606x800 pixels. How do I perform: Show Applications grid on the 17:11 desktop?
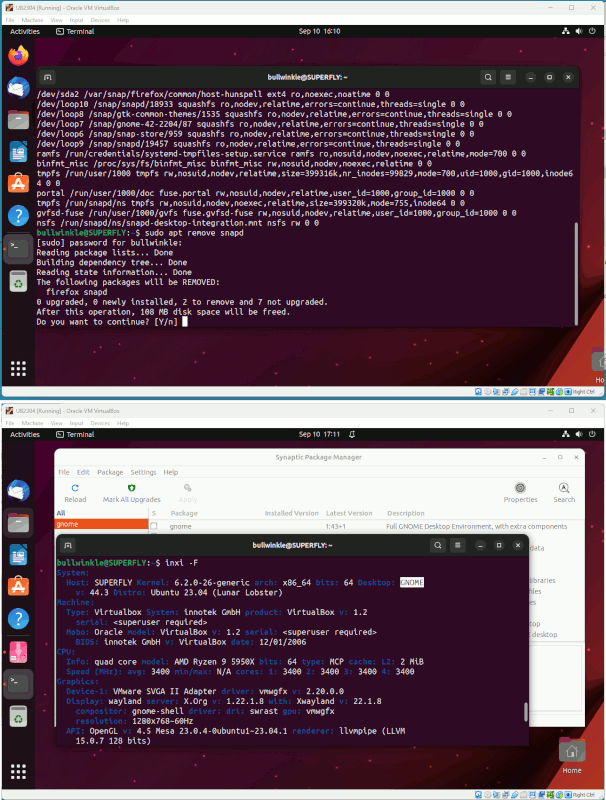[x=18, y=771]
